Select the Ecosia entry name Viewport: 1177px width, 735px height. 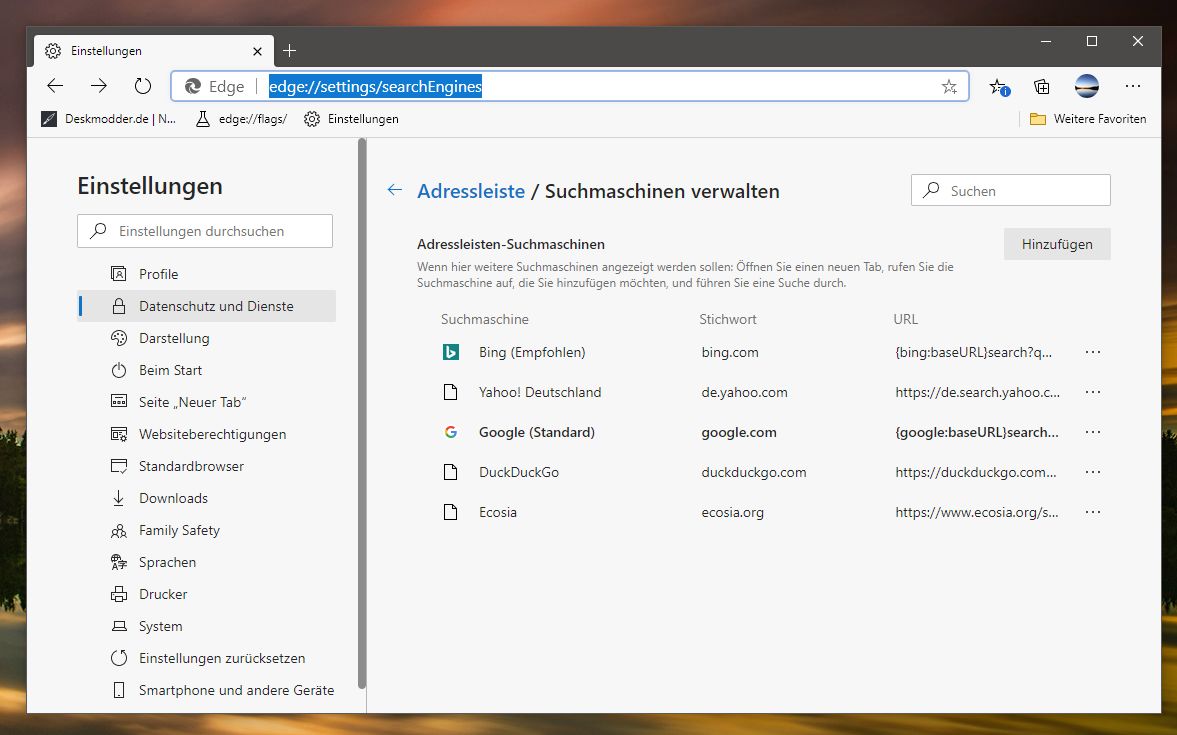(498, 512)
